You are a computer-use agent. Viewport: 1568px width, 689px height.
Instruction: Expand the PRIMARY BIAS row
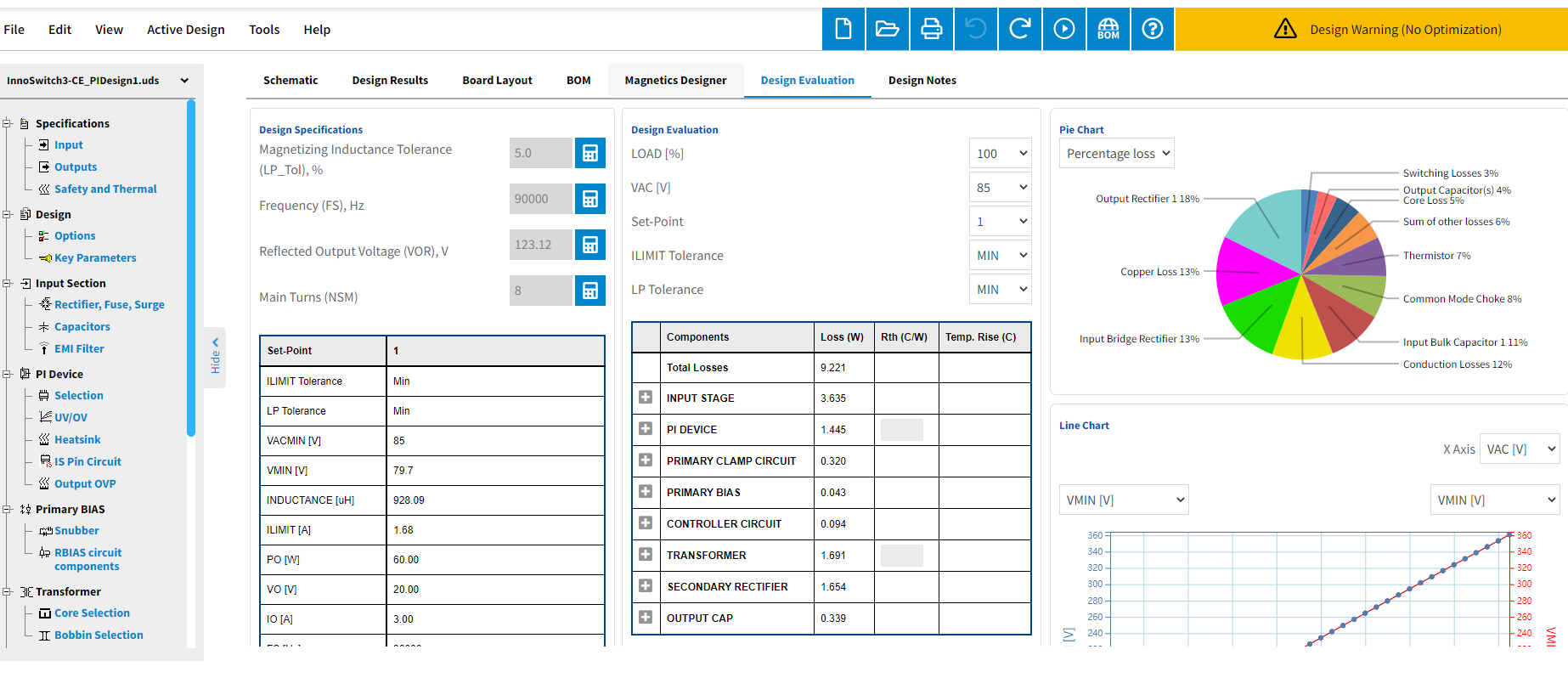point(646,492)
